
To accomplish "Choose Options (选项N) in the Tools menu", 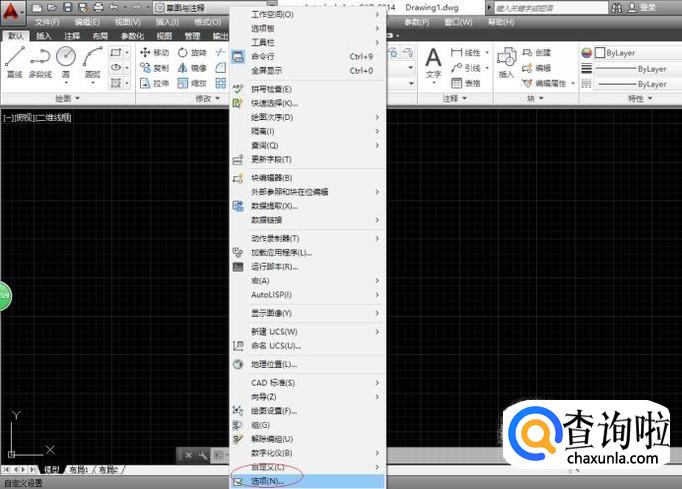I will pyautogui.click(x=308, y=481).
